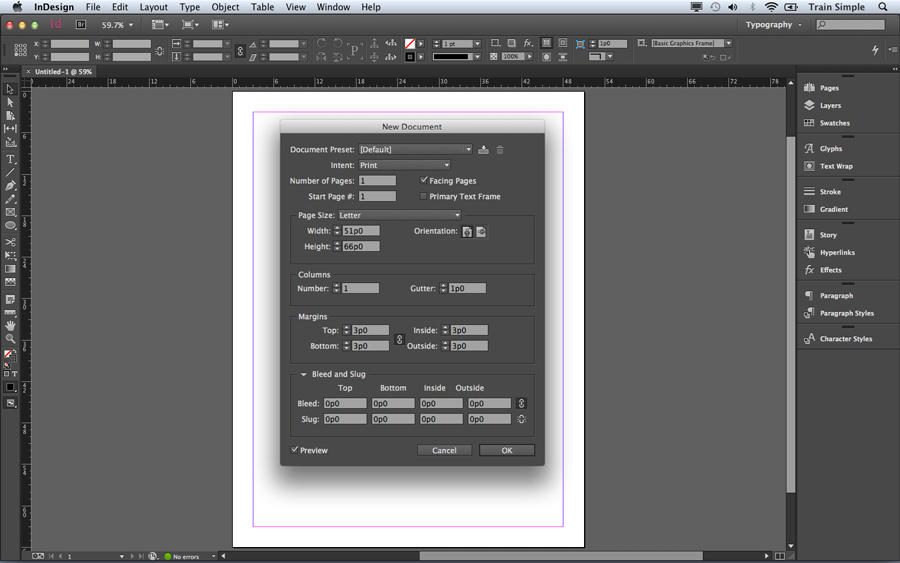
Task: Click the Bleed Top field
Action: coord(345,403)
